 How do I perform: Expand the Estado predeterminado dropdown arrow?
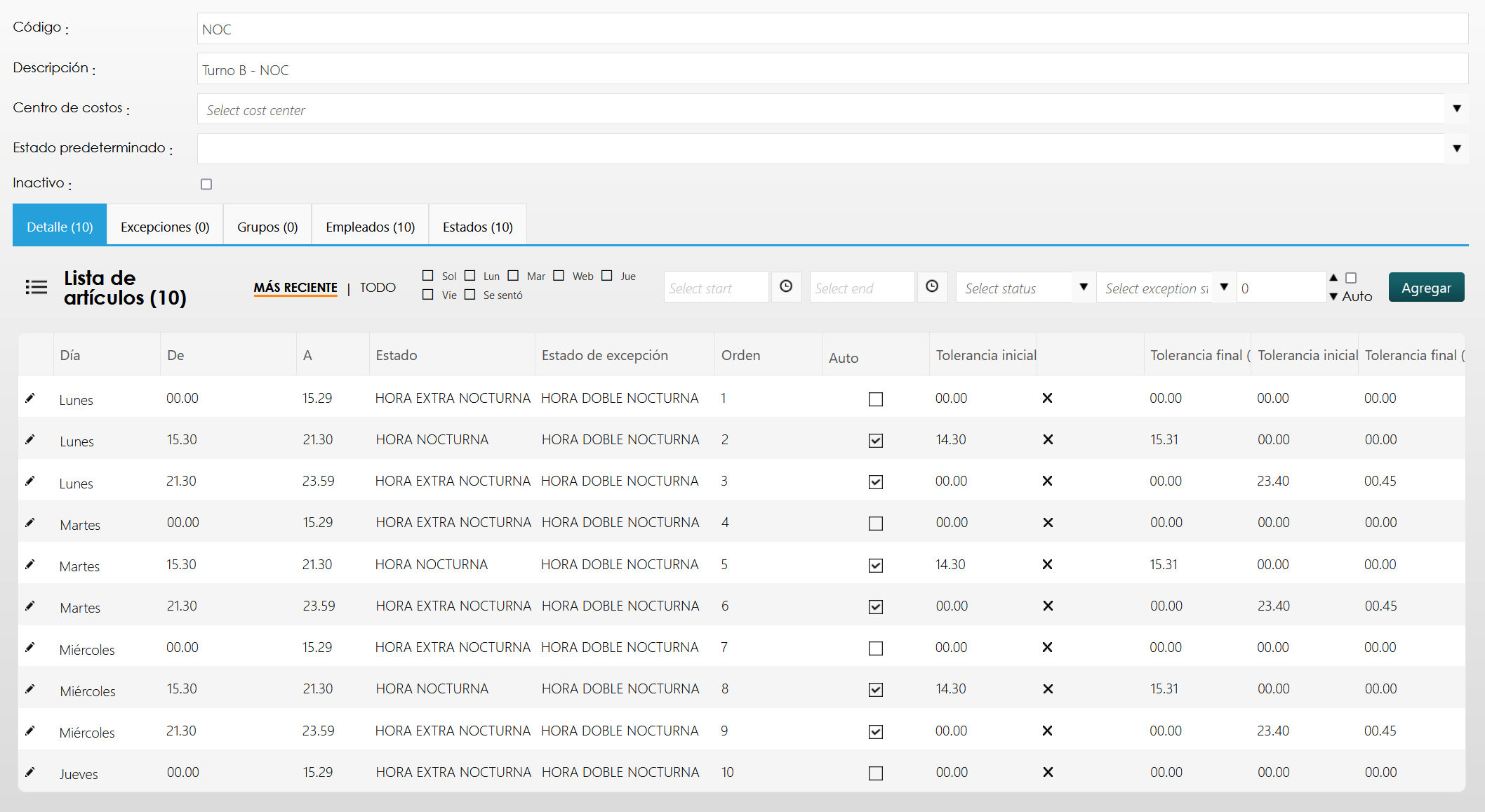click(1457, 148)
